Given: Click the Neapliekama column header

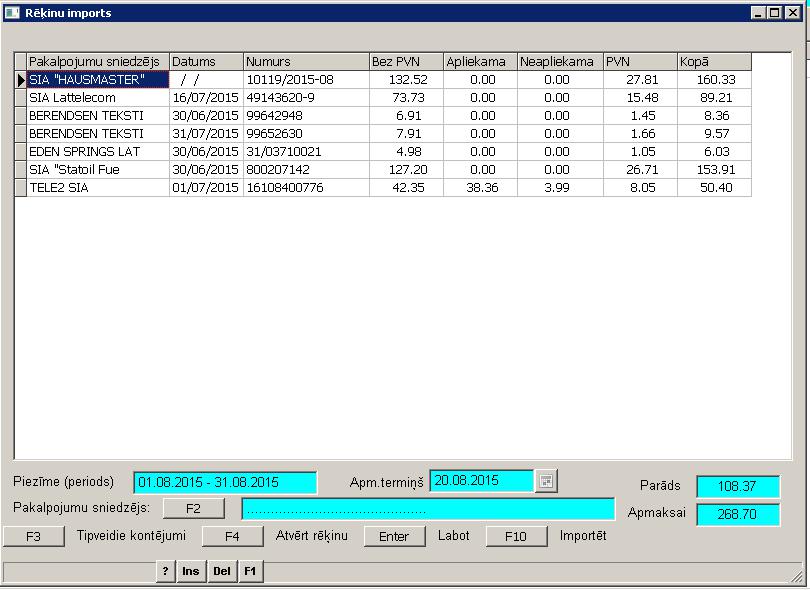Looking at the screenshot, I should pos(560,61).
